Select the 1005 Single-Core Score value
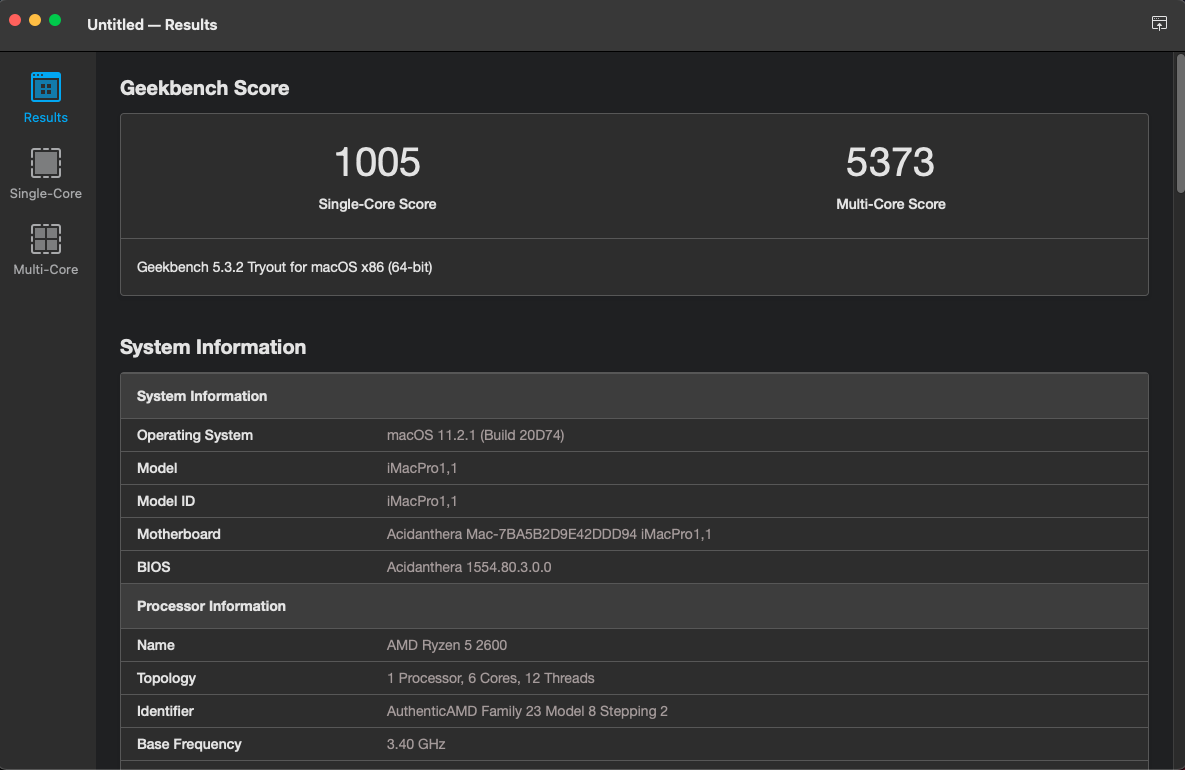The image size is (1185, 770). click(x=377, y=162)
